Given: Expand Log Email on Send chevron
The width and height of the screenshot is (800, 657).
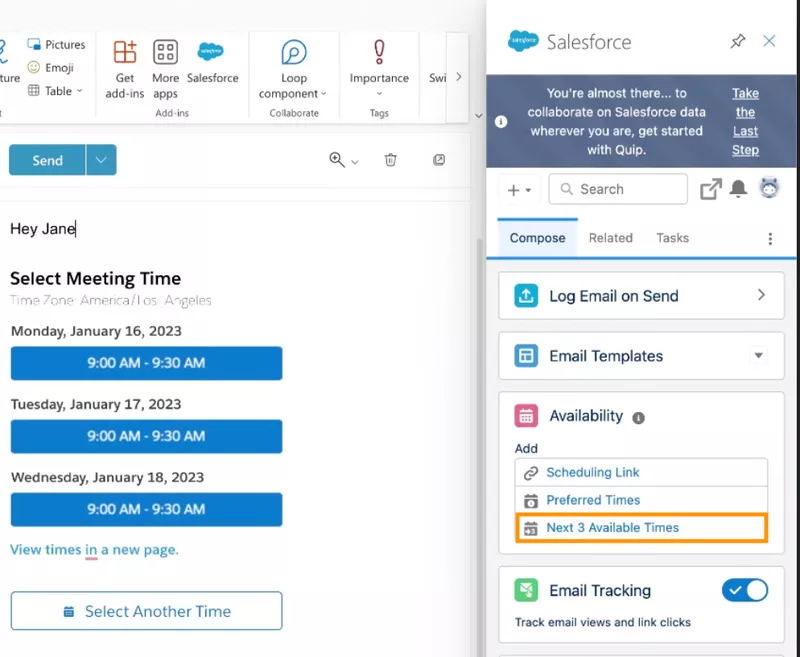Looking at the screenshot, I should coord(761,296).
